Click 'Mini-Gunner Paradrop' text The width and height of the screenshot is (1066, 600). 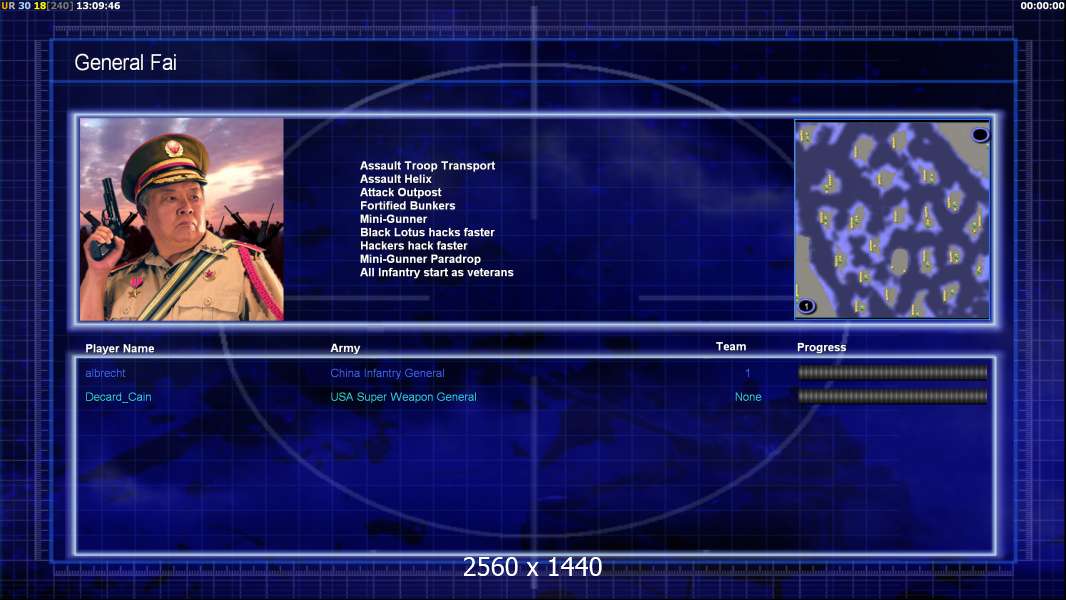(x=420, y=259)
